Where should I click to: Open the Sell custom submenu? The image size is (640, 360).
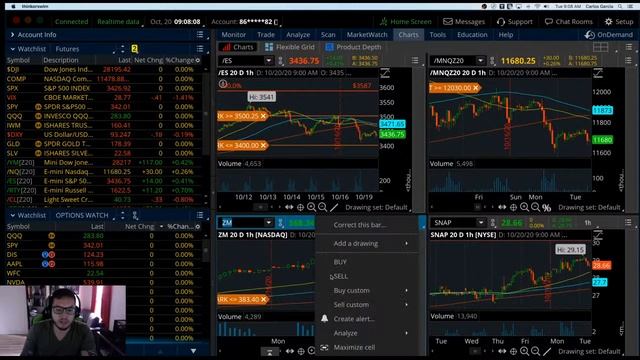click(x=368, y=305)
